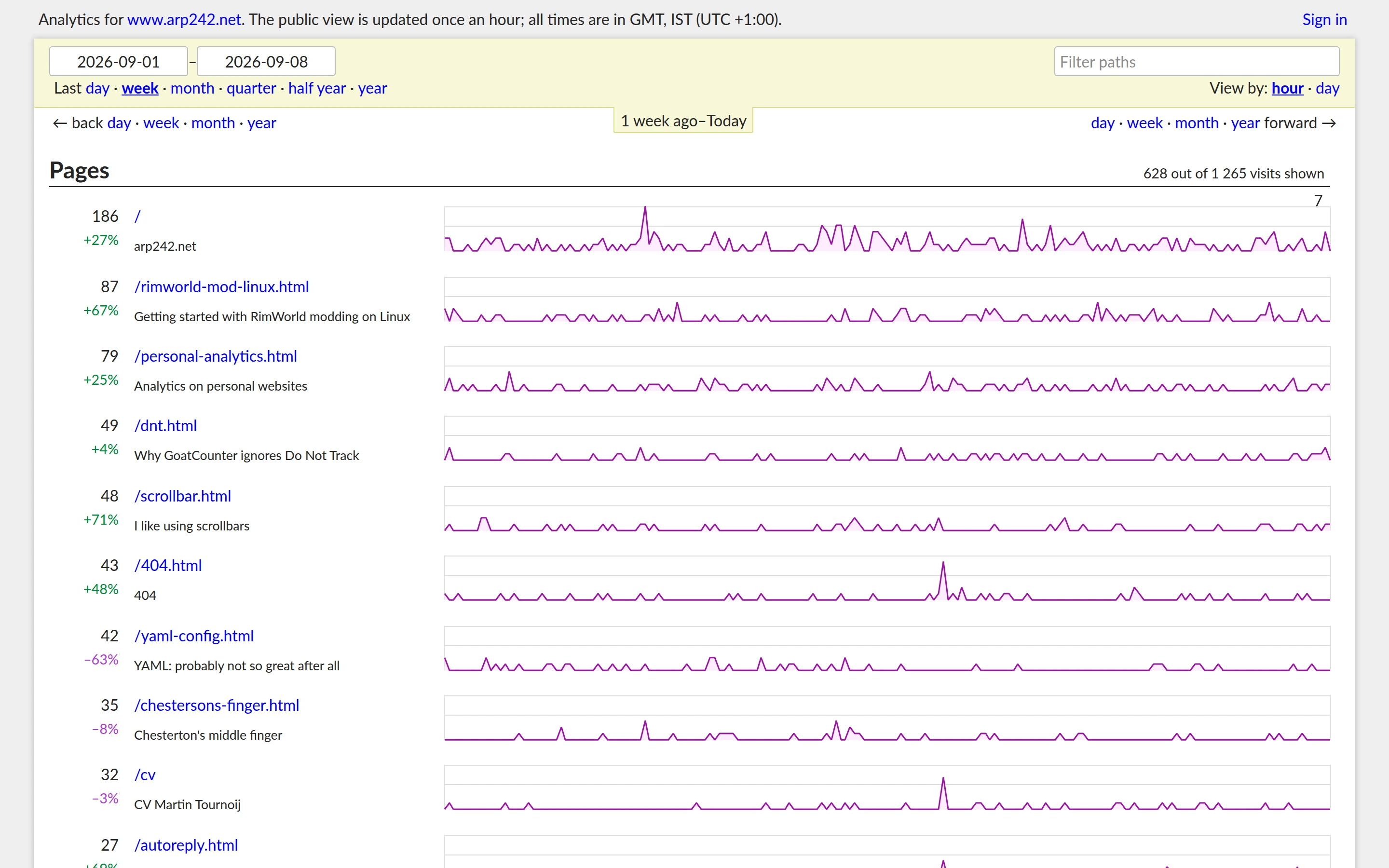Select Last quarter range
The image size is (1389, 868).
coord(251,88)
